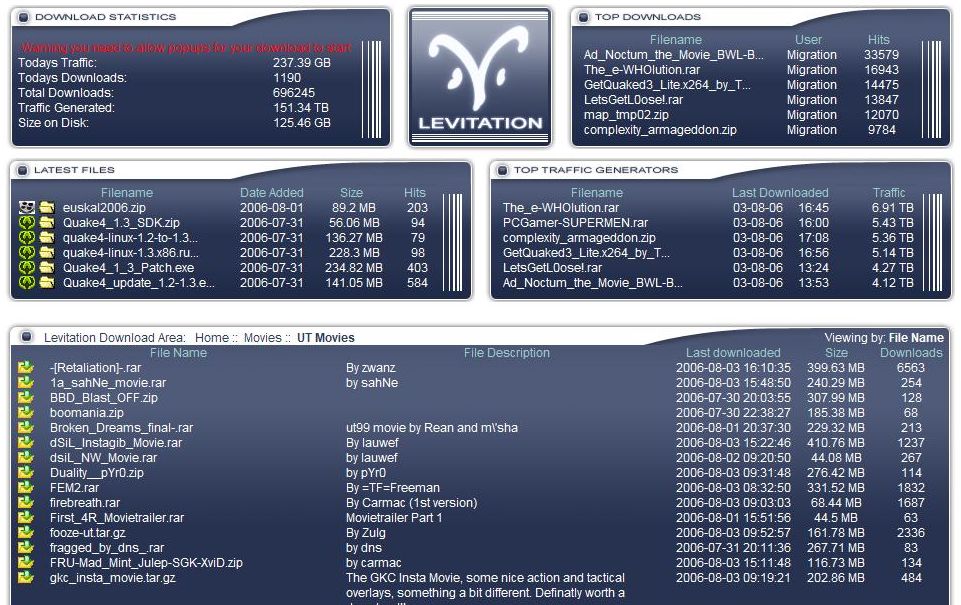This screenshot has height=605, width=961.
Task: Click the Levitation logo image
Action: (480, 78)
